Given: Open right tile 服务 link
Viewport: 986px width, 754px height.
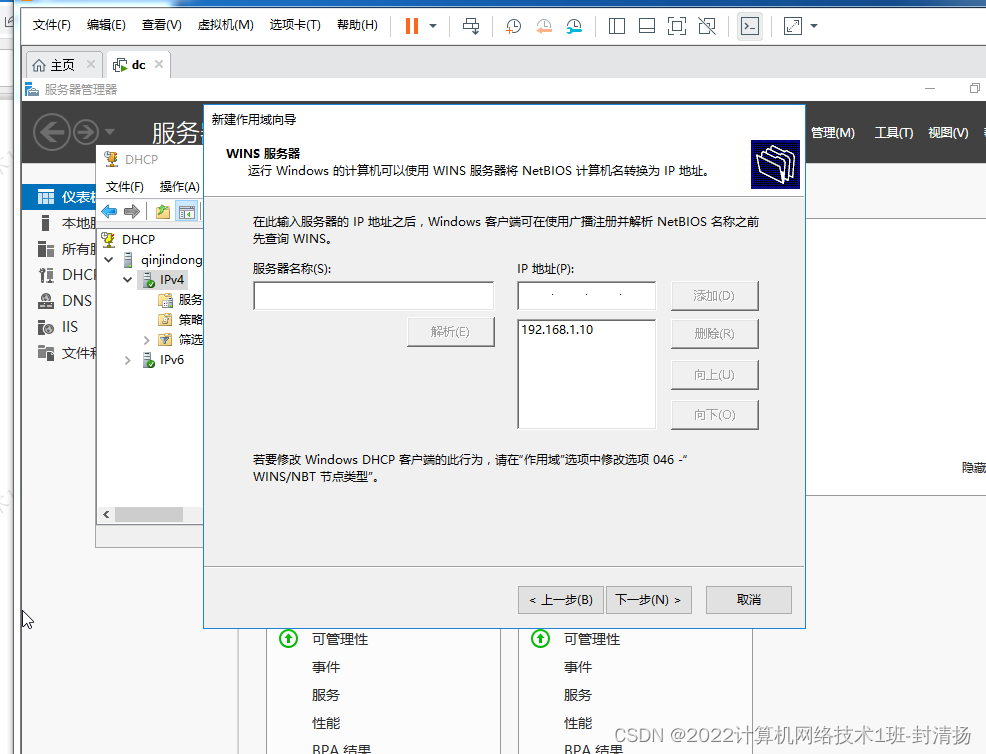Looking at the screenshot, I should click(577, 695).
